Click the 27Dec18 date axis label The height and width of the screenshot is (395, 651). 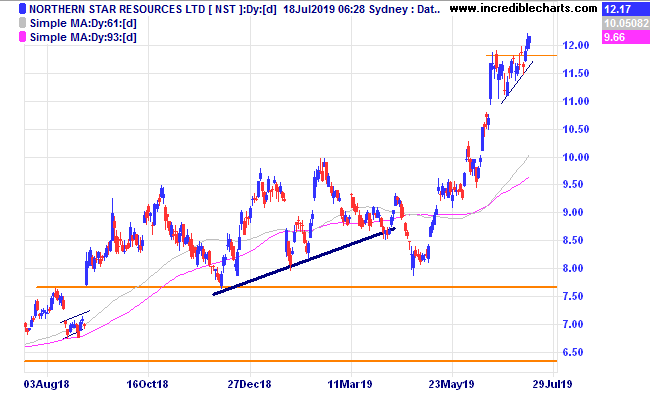[x=249, y=384]
